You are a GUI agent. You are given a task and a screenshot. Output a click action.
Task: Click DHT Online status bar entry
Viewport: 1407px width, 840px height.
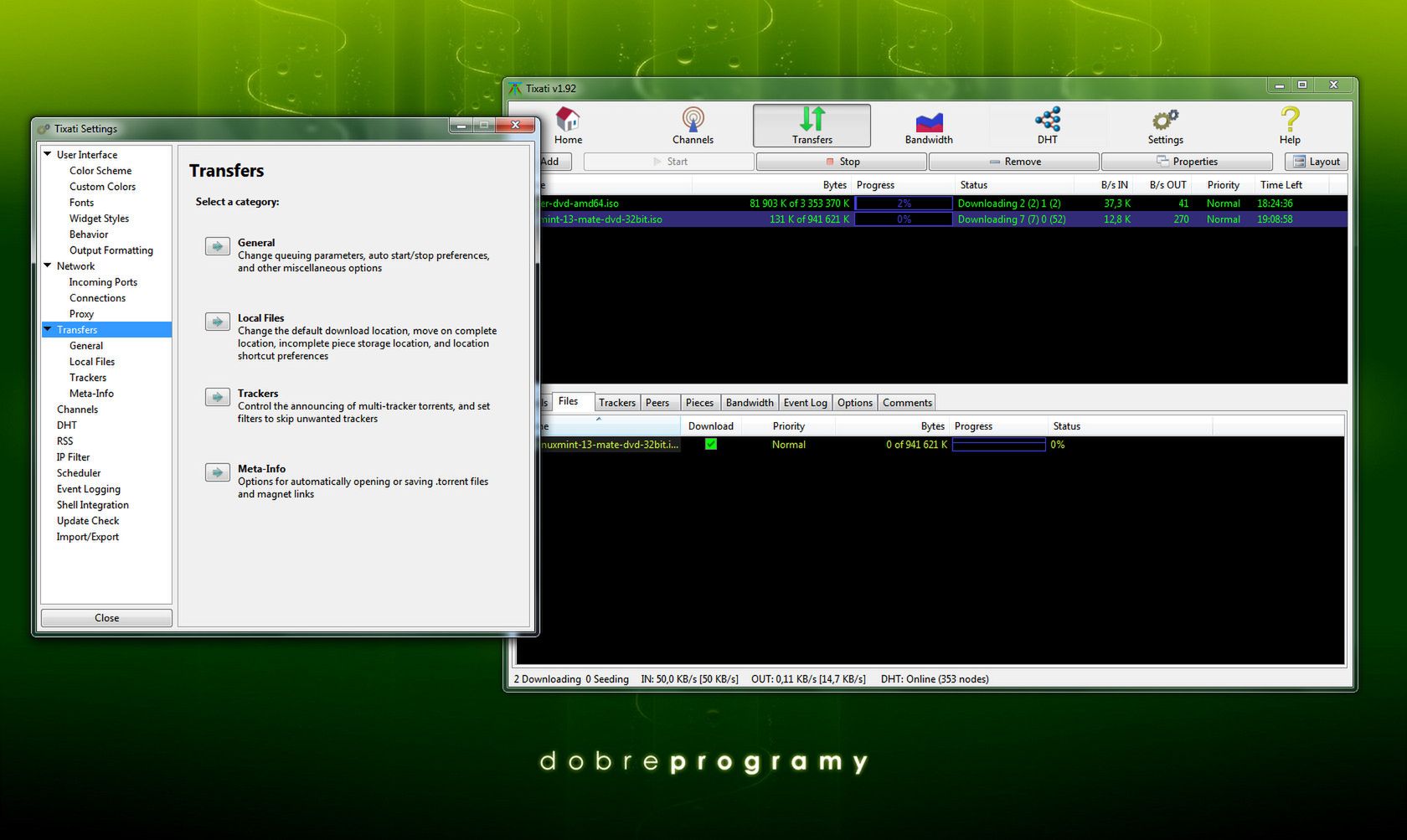point(935,679)
